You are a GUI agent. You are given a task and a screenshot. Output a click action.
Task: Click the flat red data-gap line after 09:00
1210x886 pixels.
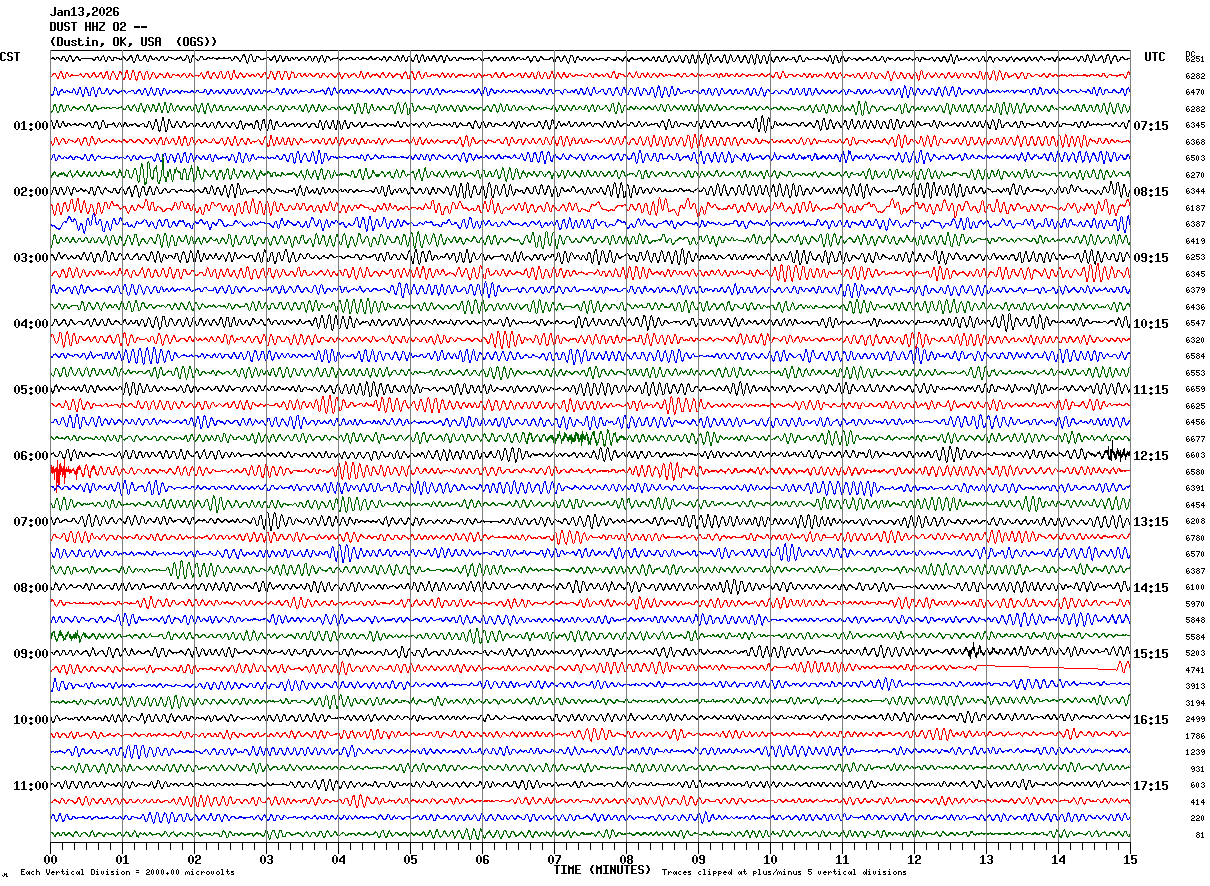[1046, 667]
